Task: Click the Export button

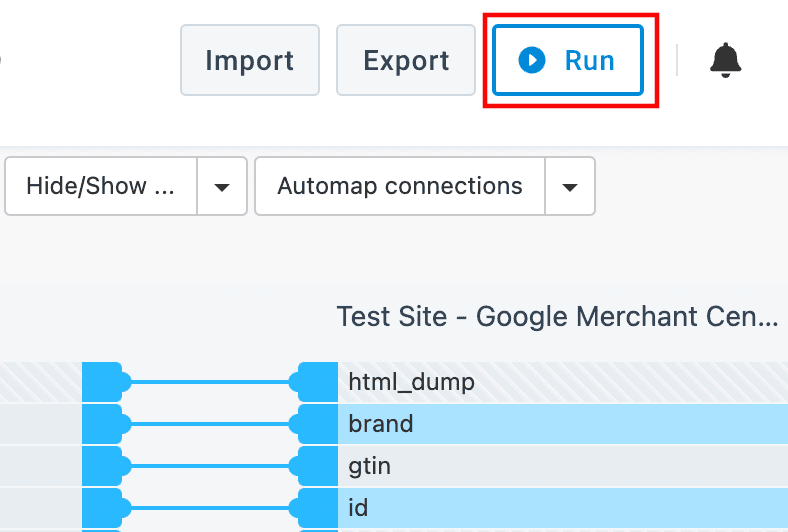Action: coord(406,60)
